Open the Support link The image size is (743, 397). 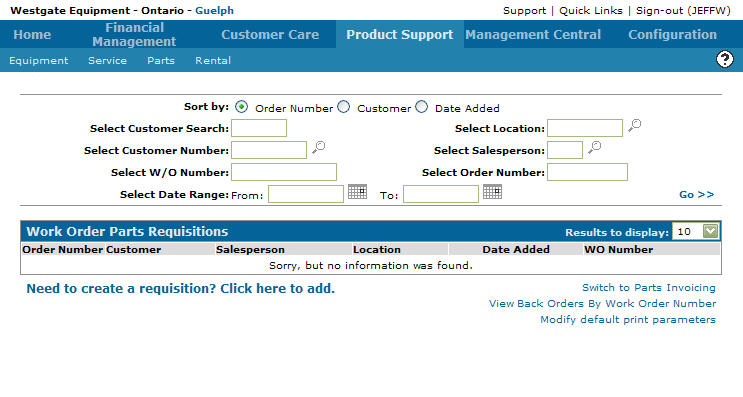(x=524, y=11)
